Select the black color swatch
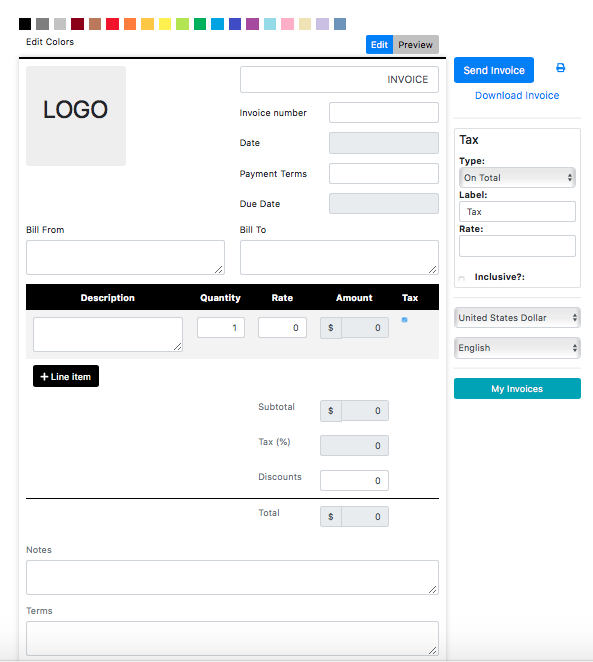 pyautogui.click(x=25, y=24)
